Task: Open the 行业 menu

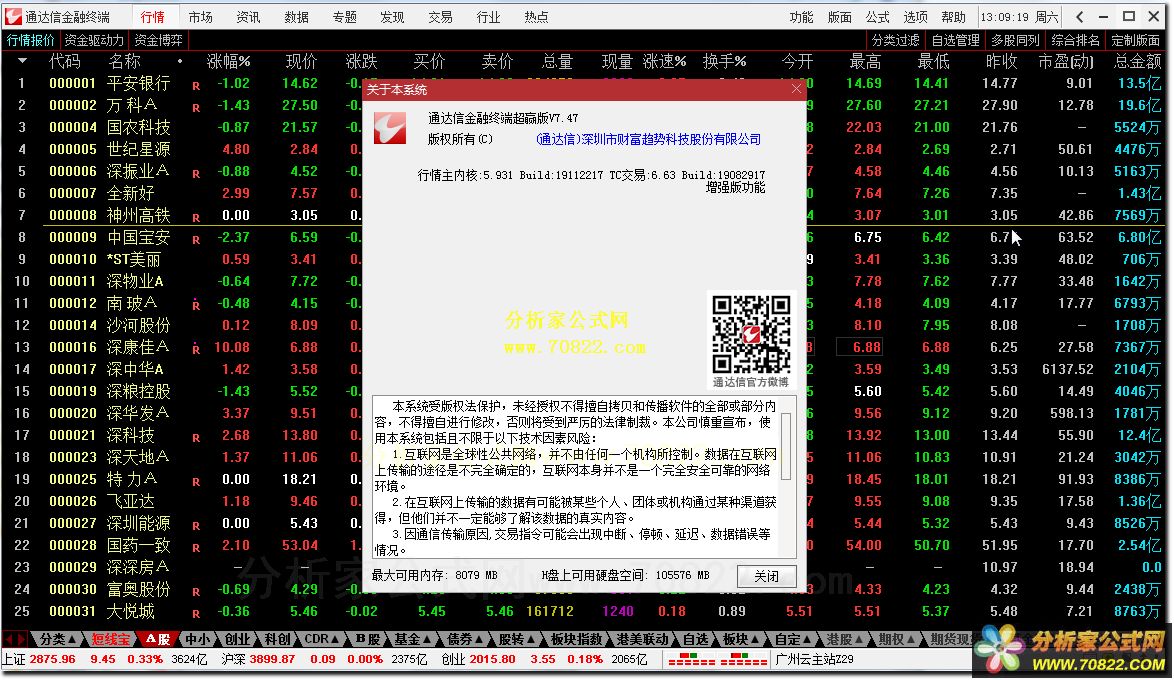Action: [x=488, y=16]
